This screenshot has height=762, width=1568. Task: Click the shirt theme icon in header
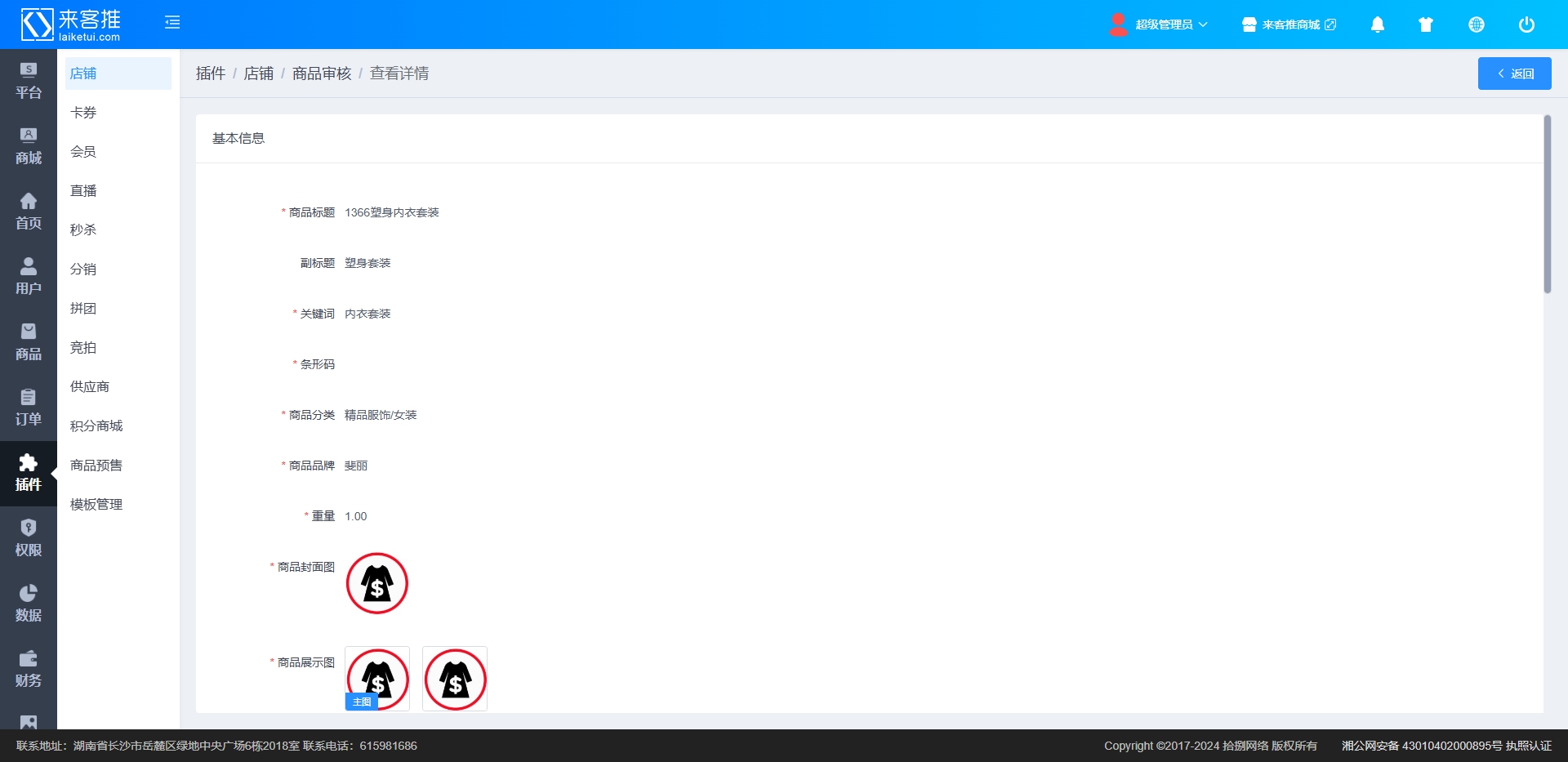1426,25
